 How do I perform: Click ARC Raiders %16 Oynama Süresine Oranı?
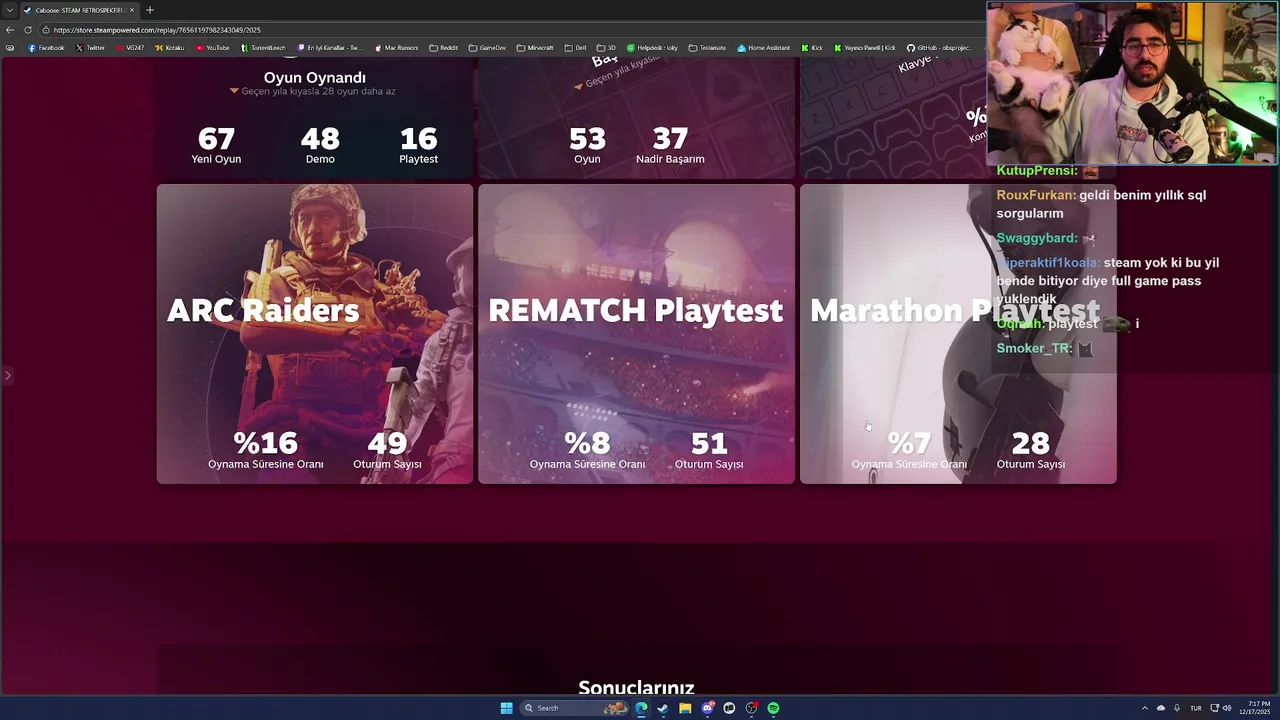266,450
